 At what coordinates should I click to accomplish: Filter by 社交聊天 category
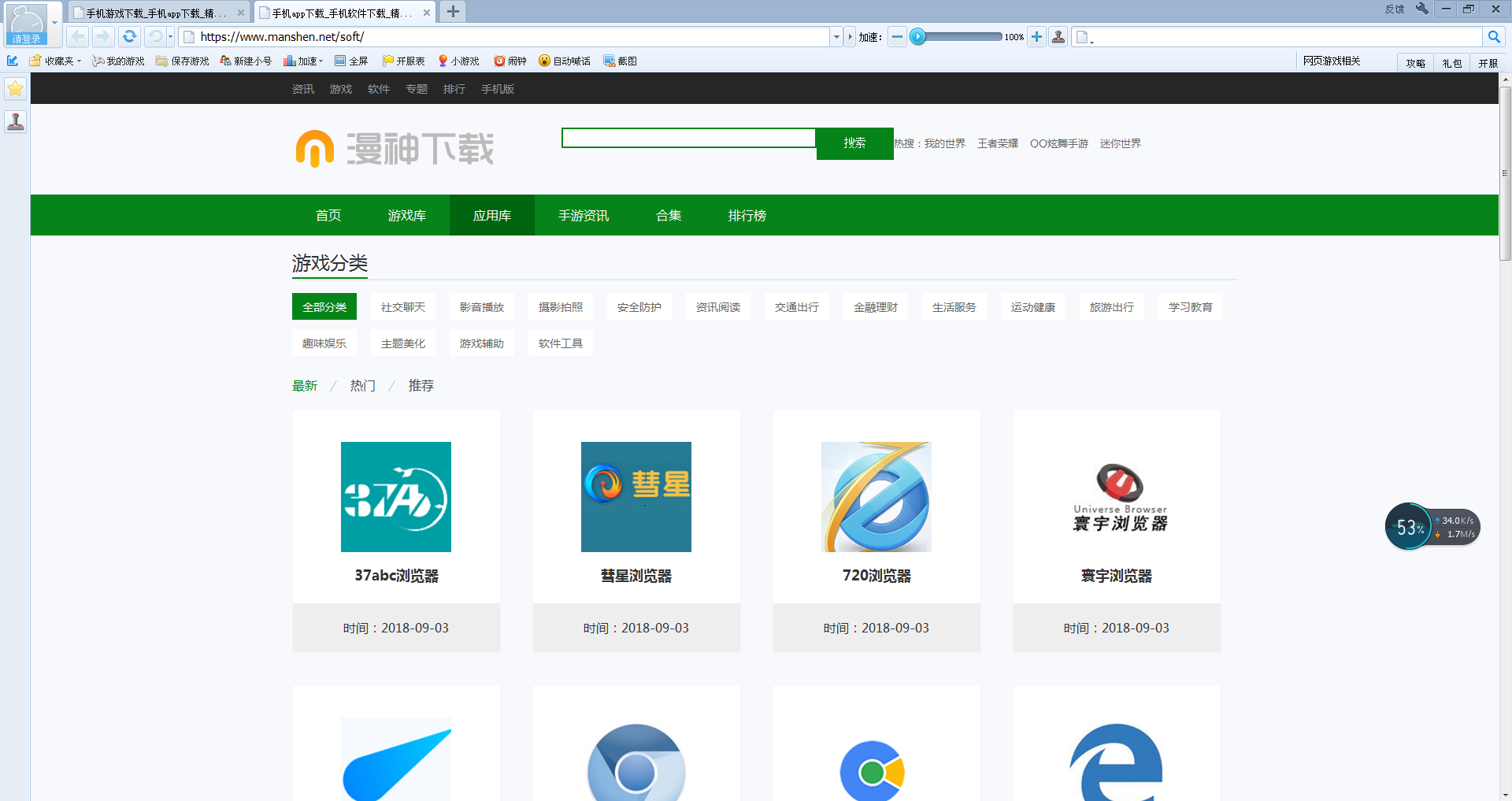coord(403,307)
